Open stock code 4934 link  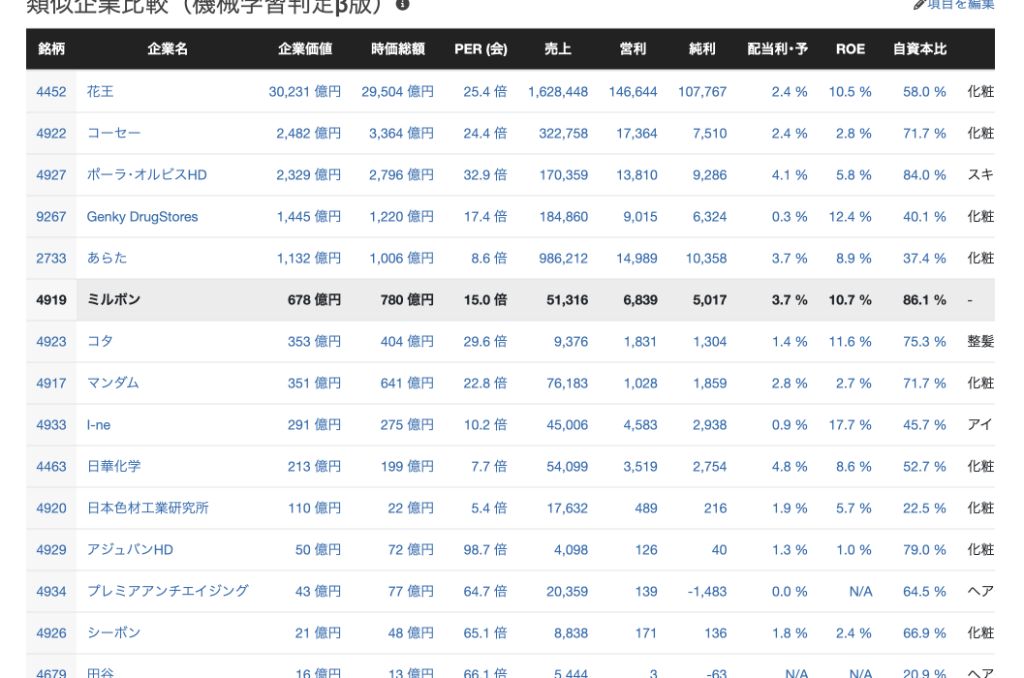point(51,592)
